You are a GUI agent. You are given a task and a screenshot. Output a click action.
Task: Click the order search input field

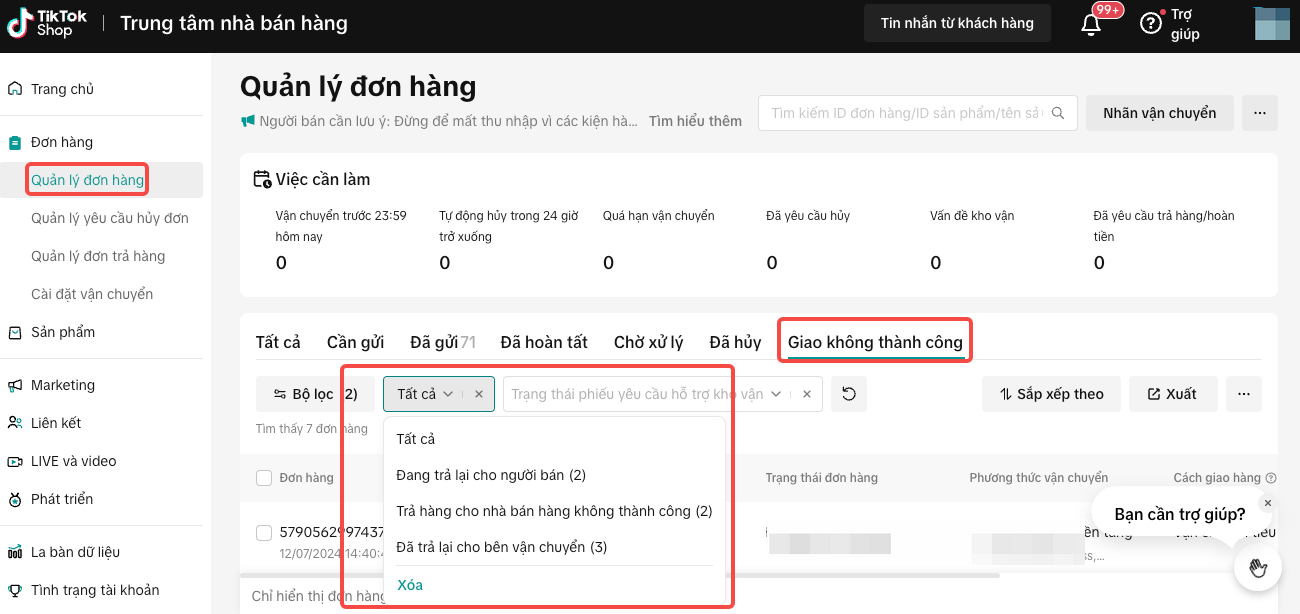click(x=905, y=113)
